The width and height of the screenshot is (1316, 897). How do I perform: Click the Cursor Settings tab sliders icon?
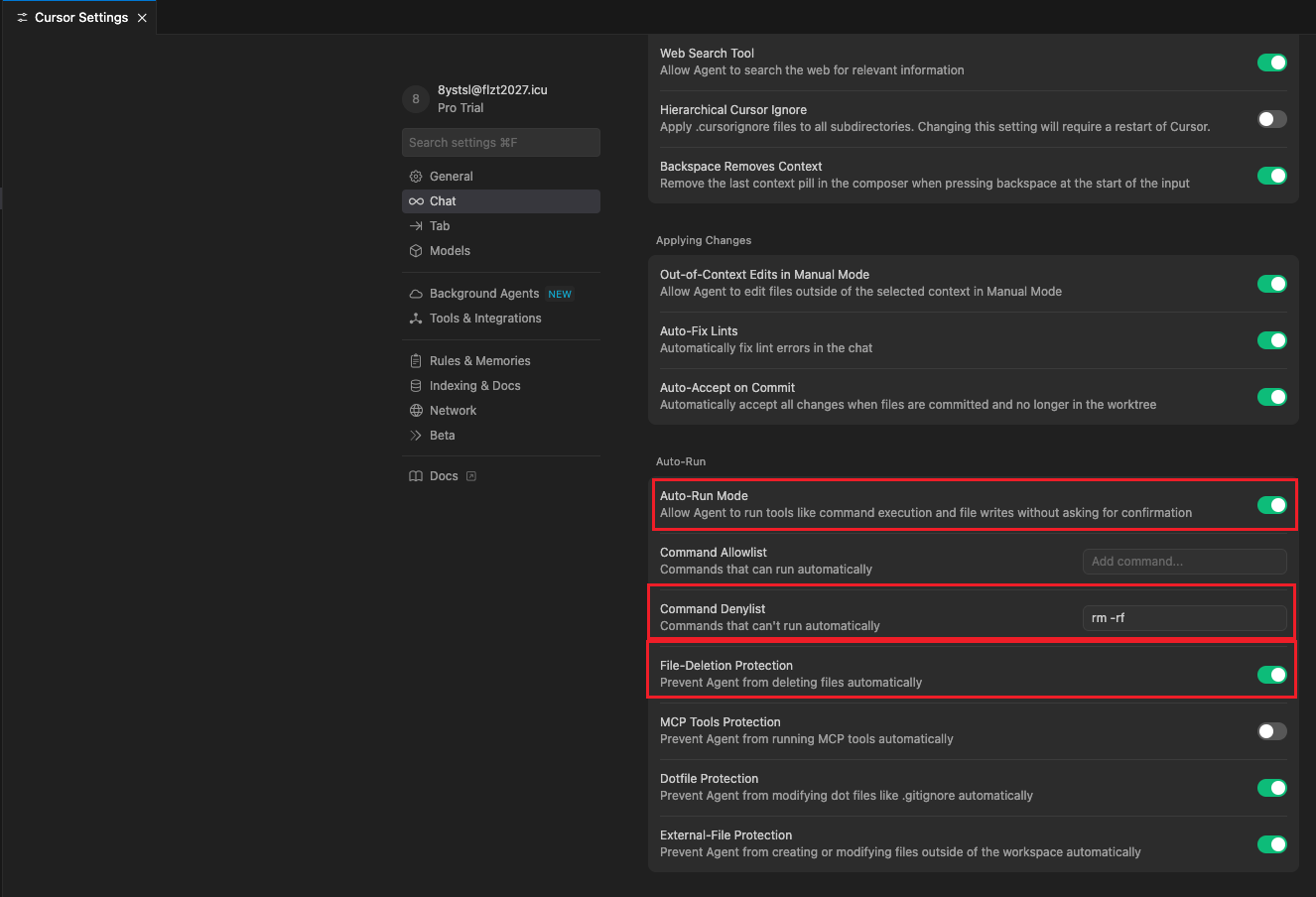pos(22,18)
